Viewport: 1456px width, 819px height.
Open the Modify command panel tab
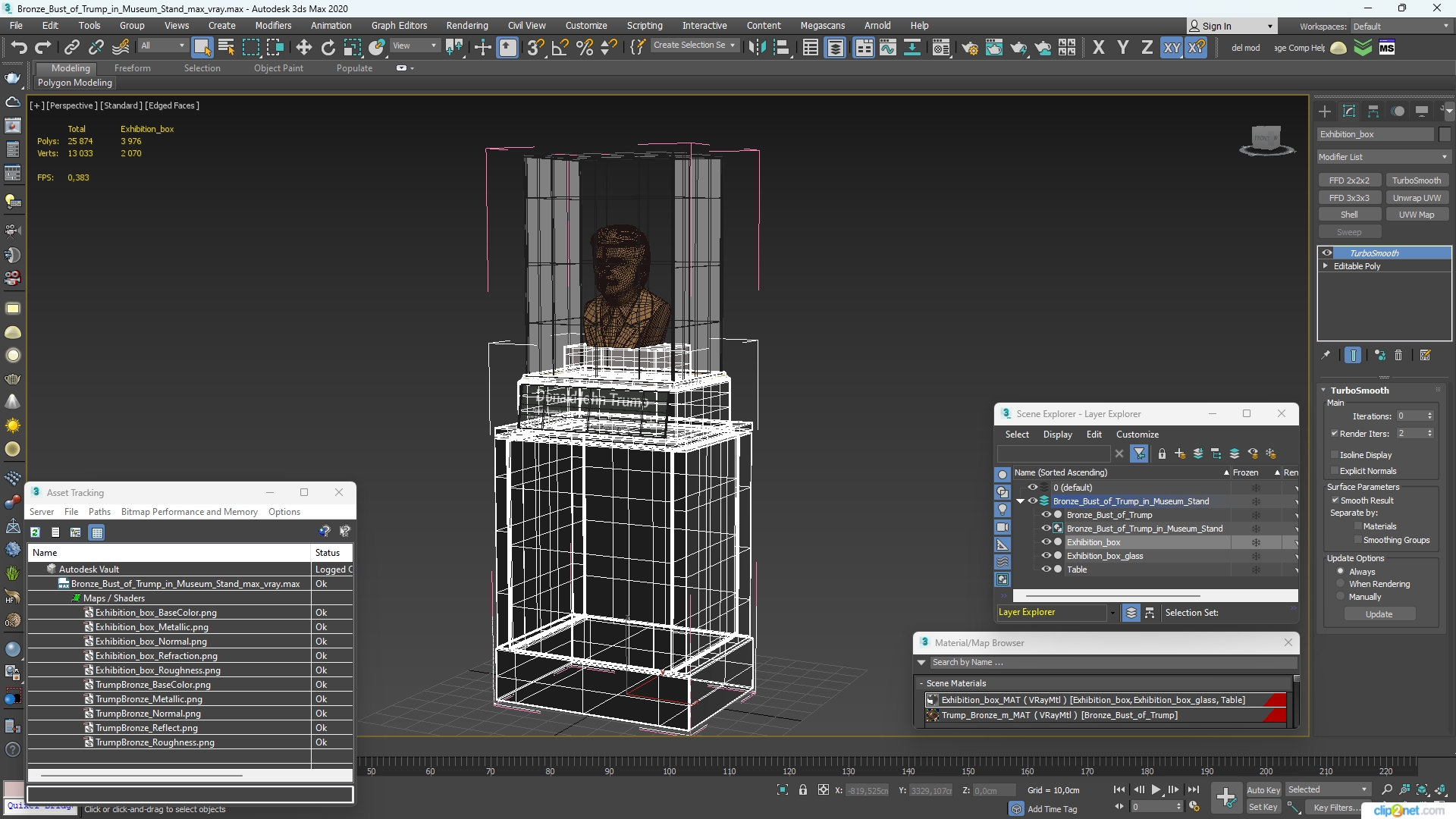coord(1349,111)
